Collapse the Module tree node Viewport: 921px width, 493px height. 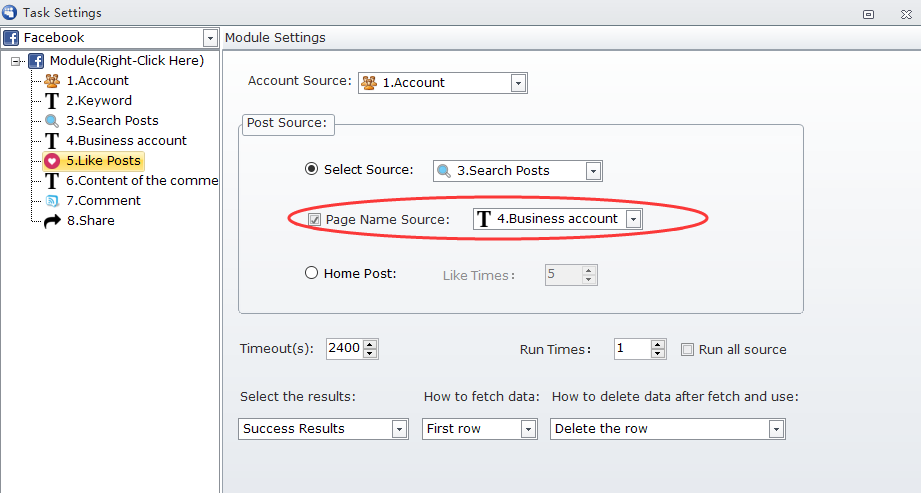pyautogui.click(x=17, y=61)
